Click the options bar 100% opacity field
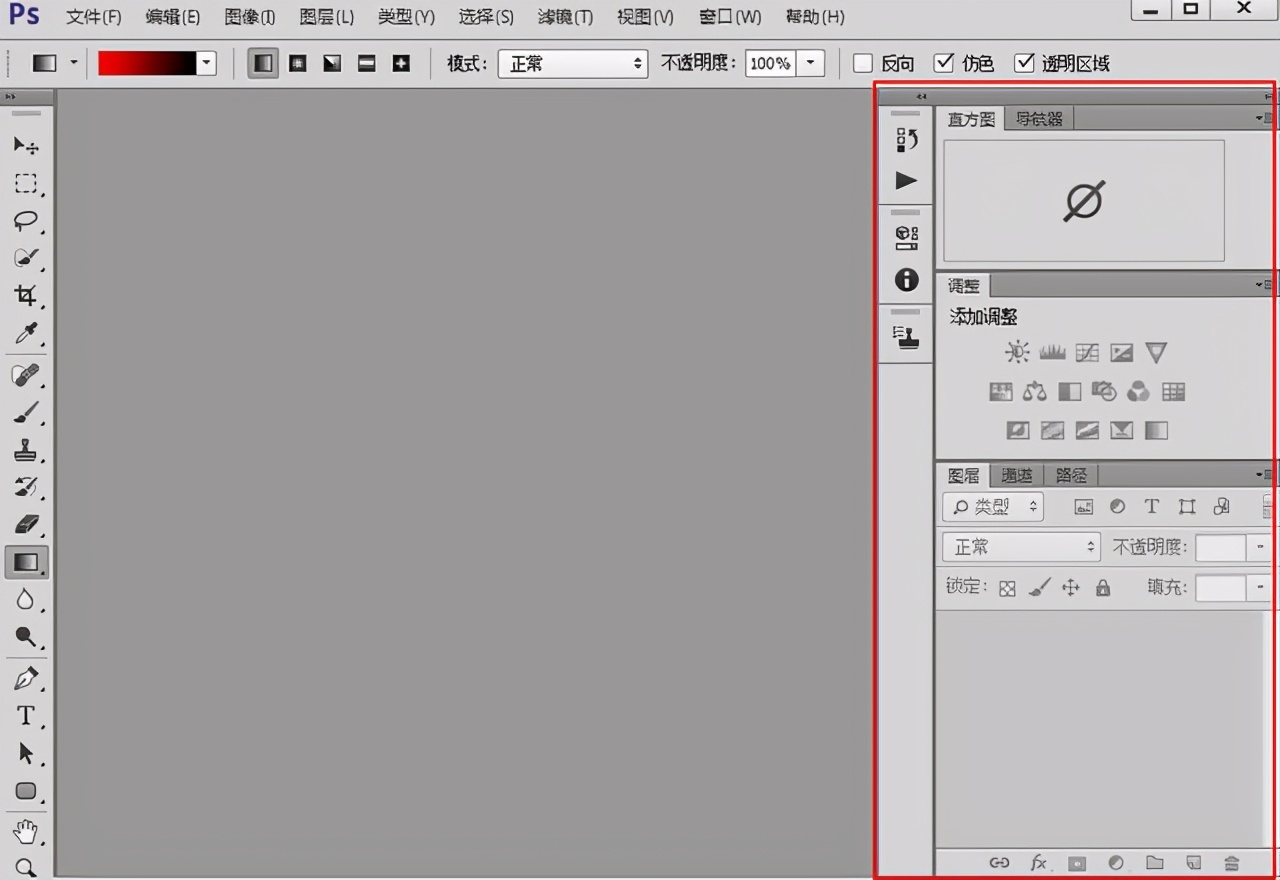Image resolution: width=1280 pixels, height=880 pixels. click(770, 63)
